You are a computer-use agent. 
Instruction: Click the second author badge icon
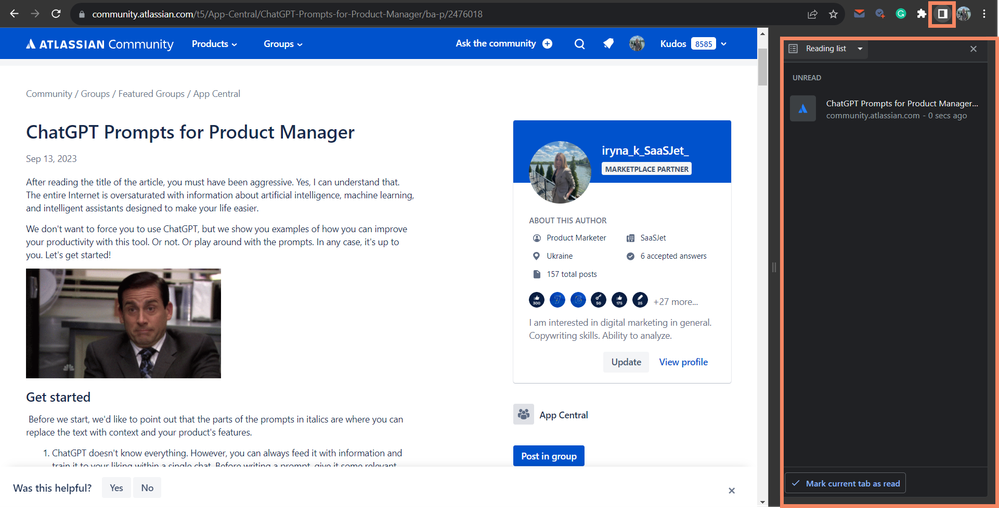557,300
